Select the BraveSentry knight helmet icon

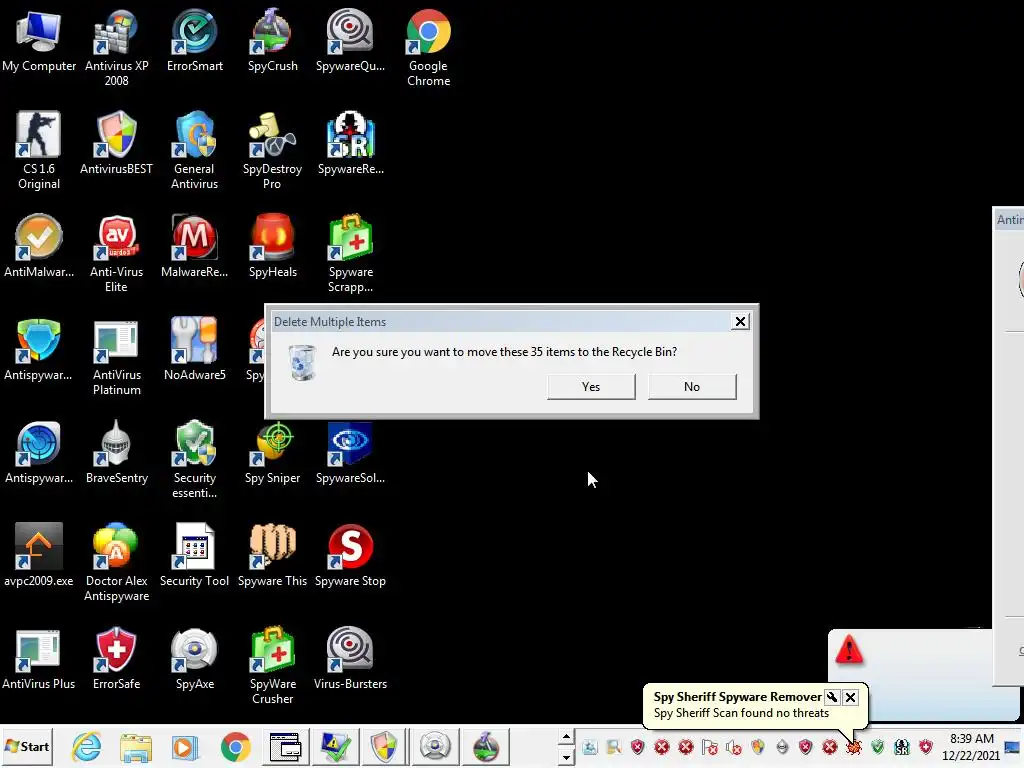point(116,442)
